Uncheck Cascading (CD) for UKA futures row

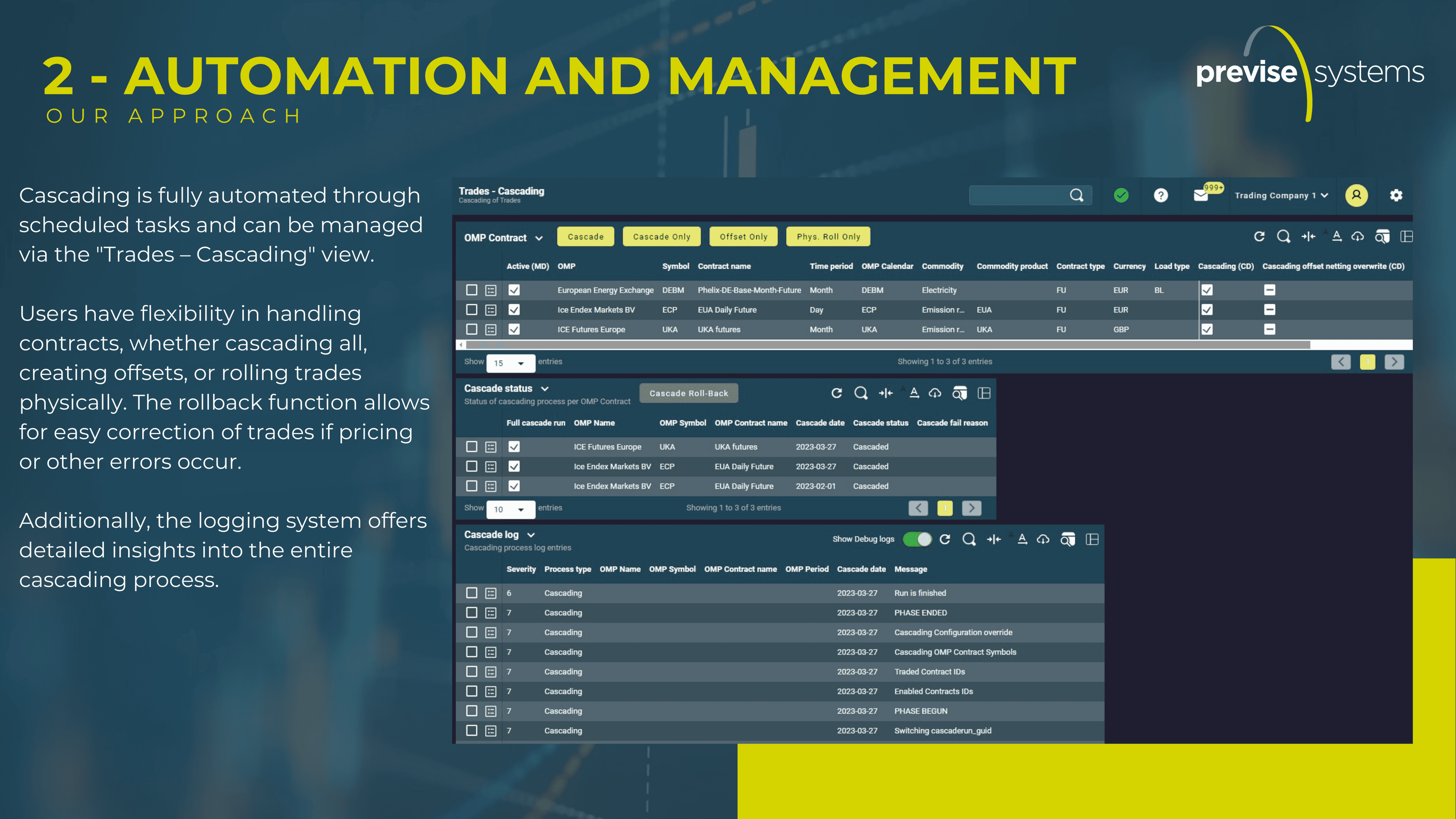(1207, 329)
